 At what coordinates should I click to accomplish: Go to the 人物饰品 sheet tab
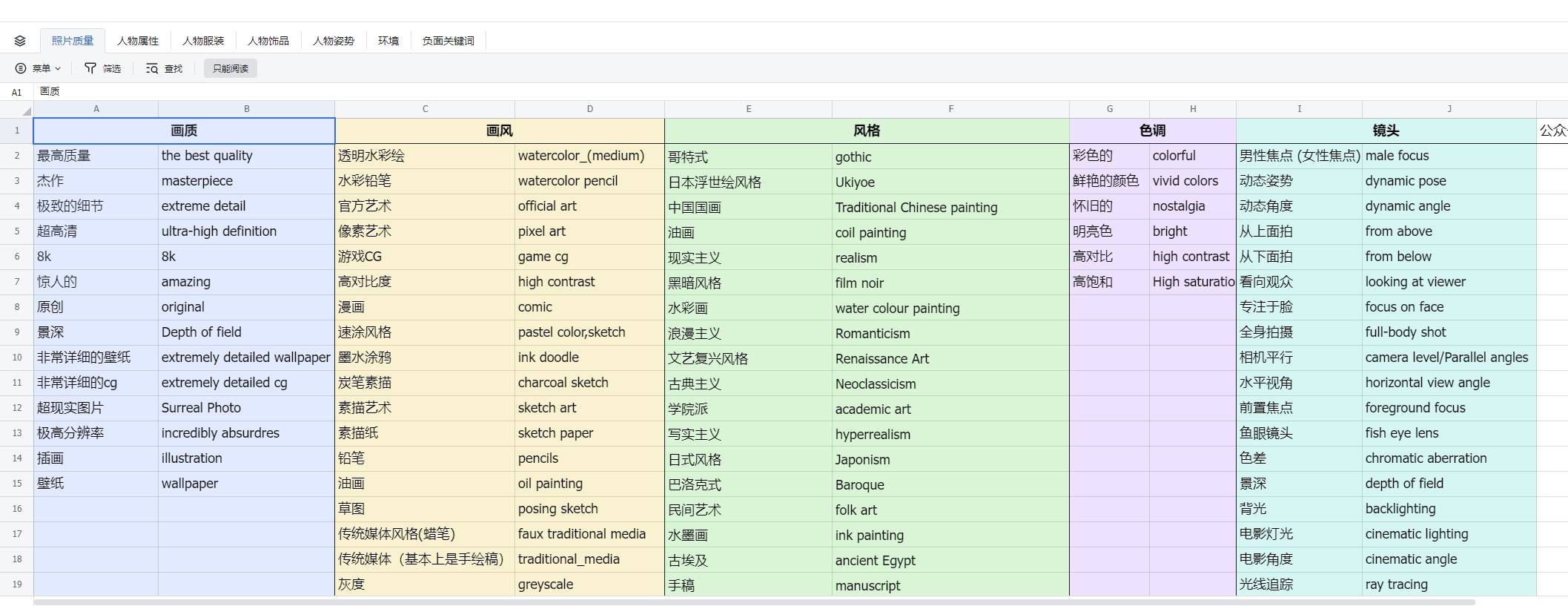tap(268, 41)
